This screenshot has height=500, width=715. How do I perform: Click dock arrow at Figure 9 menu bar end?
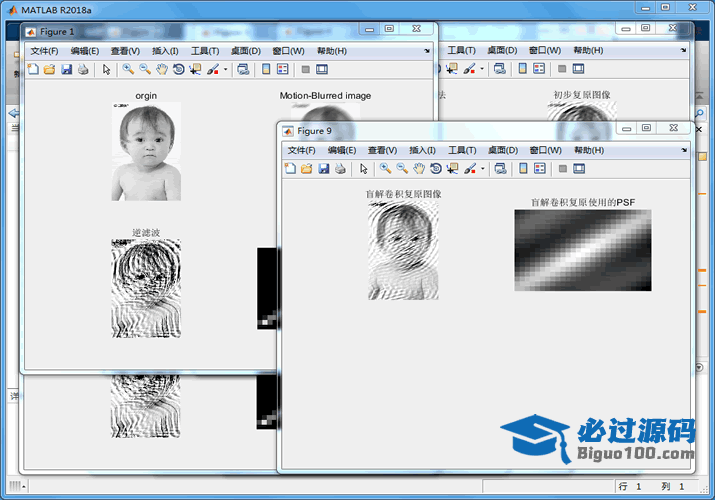(684, 150)
